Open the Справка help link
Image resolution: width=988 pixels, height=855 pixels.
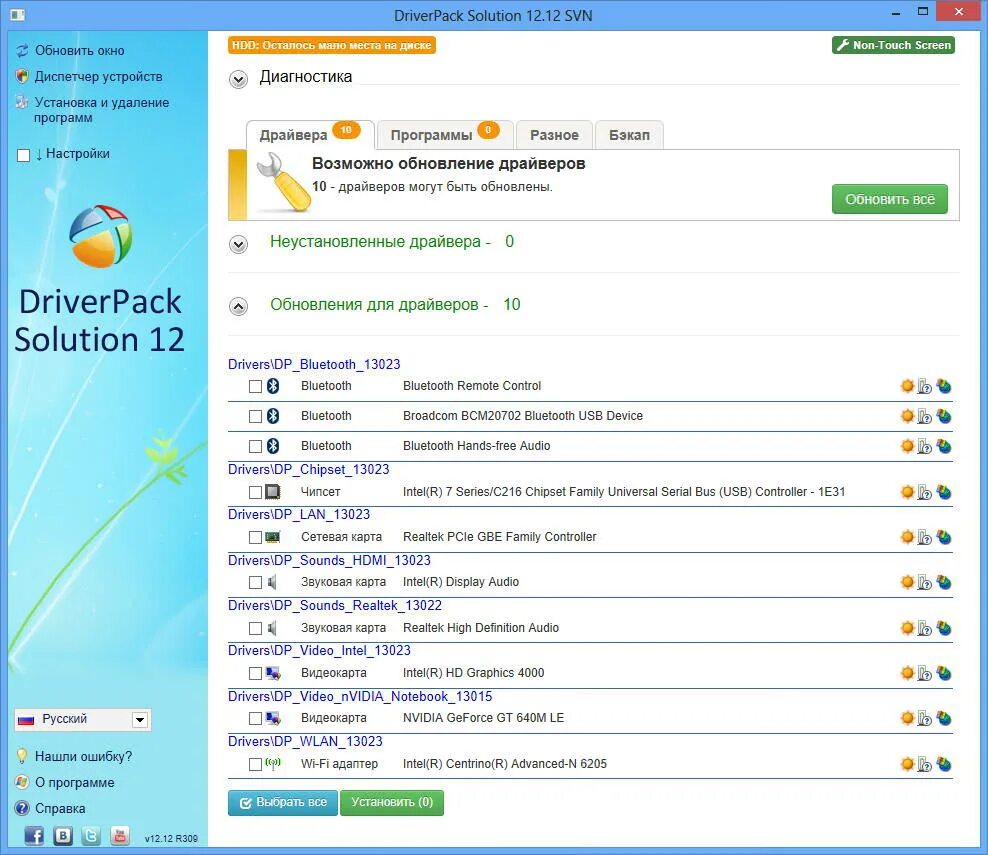click(x=60, y=808)
